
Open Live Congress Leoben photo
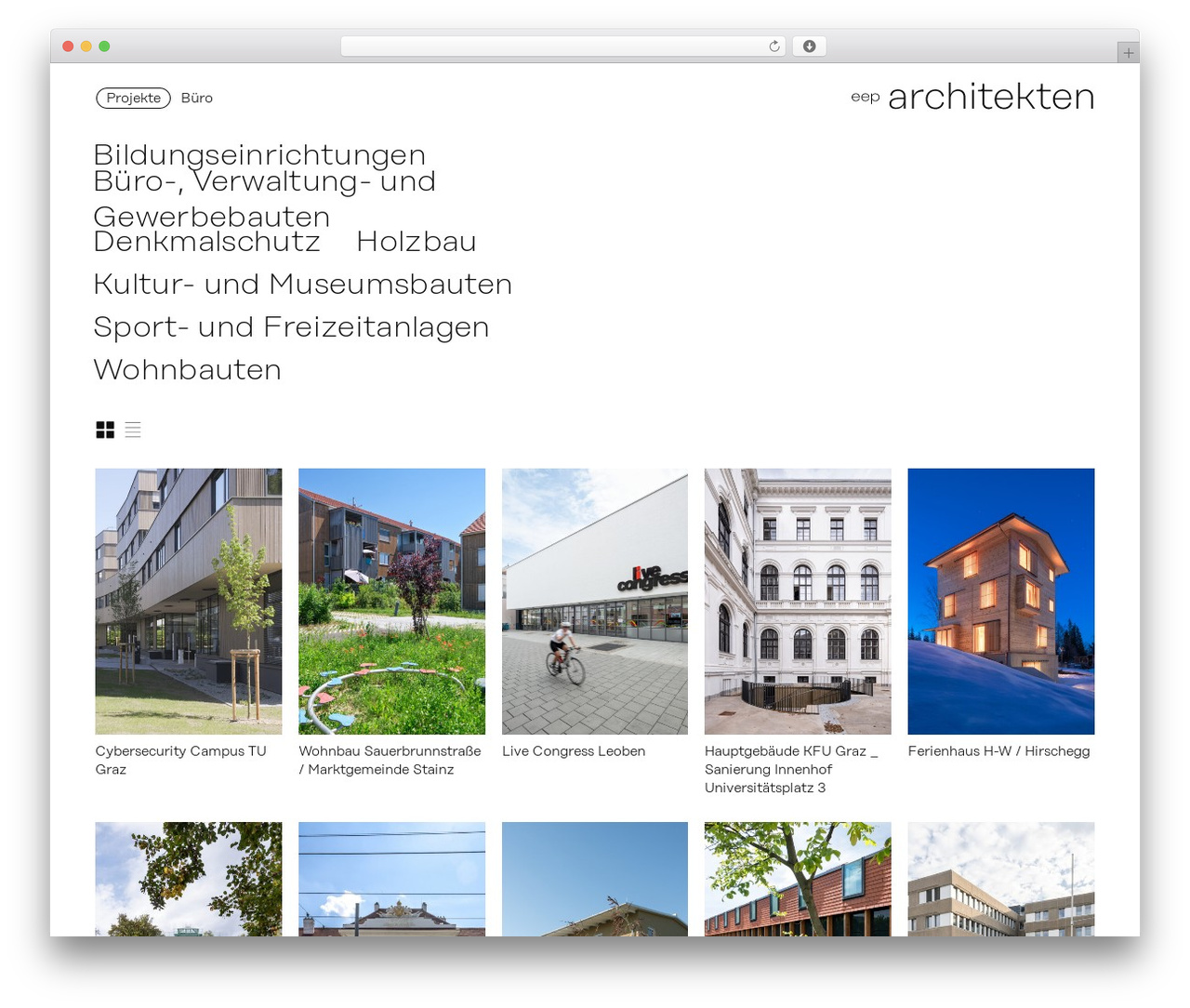click(595, 602)
